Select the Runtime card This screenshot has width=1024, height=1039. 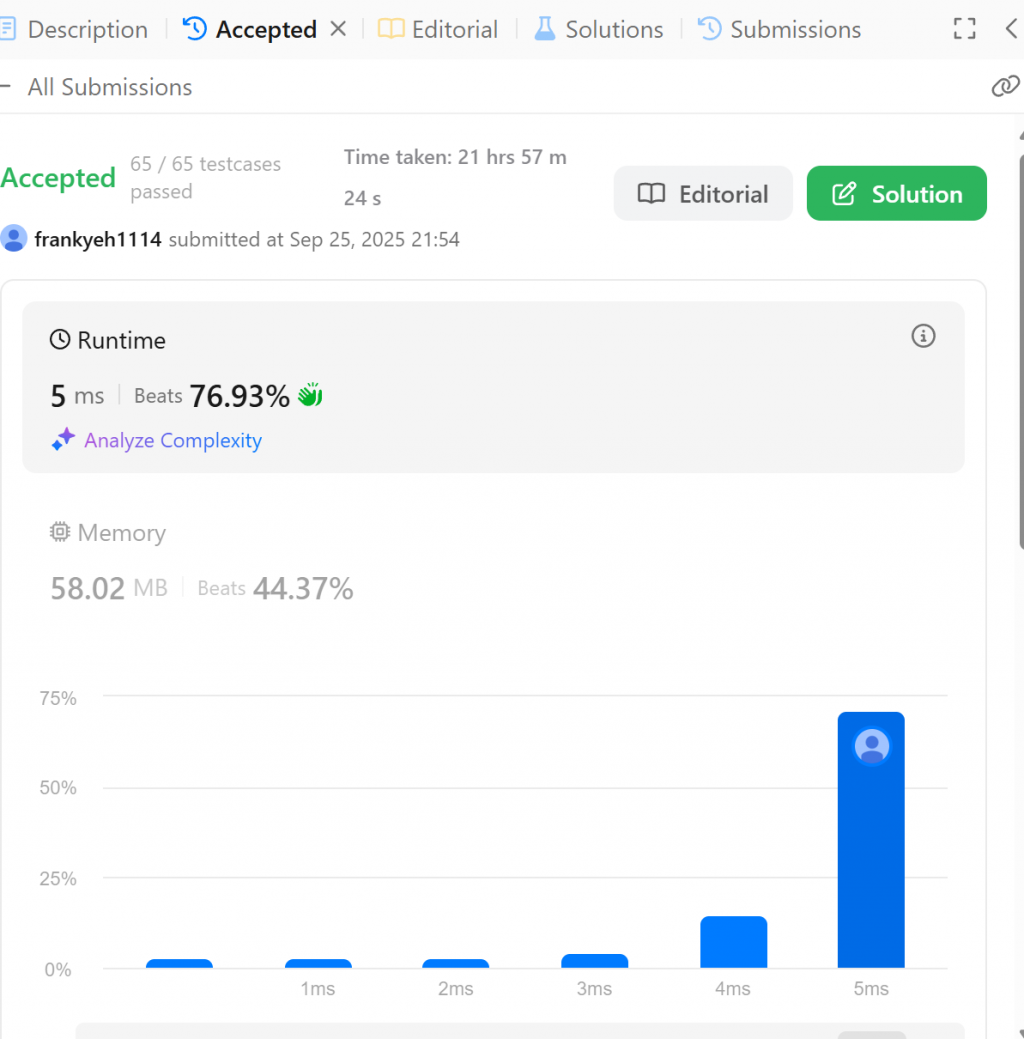pyautogui.click(x=493, y=387)
